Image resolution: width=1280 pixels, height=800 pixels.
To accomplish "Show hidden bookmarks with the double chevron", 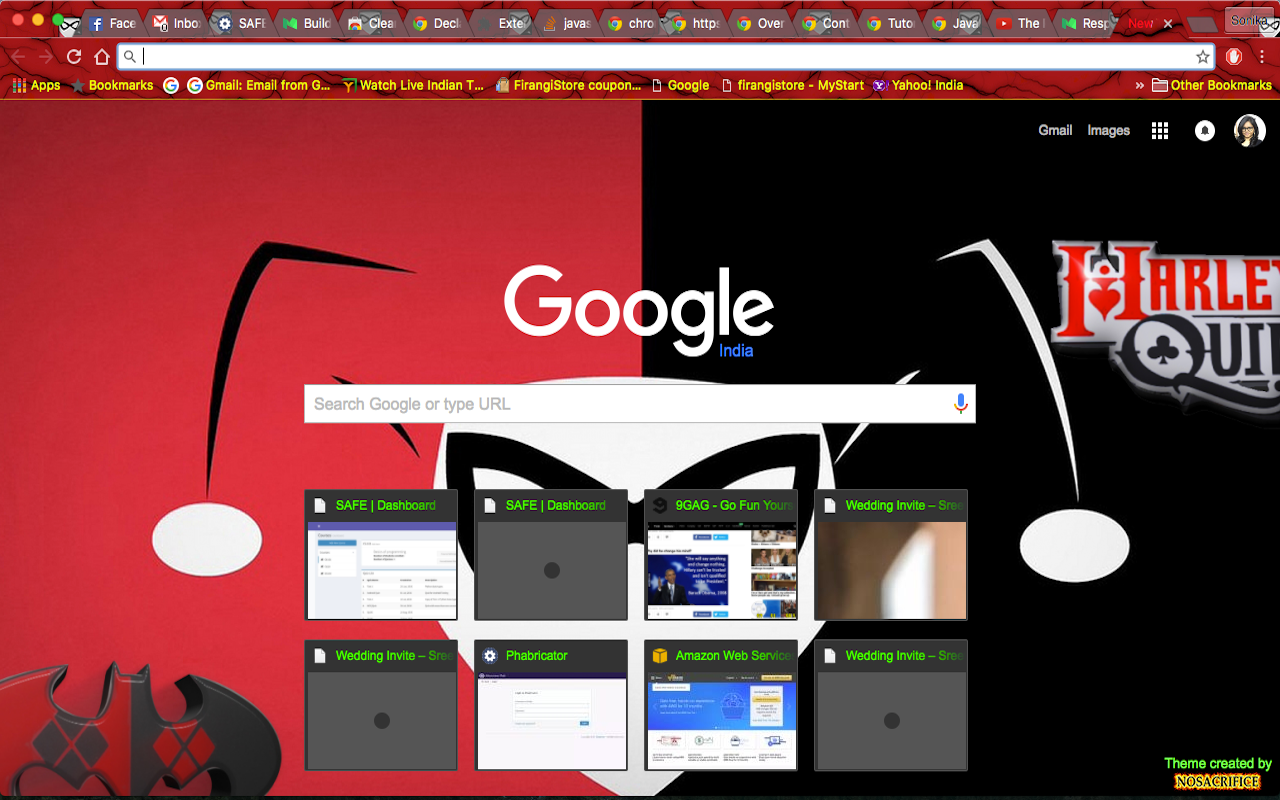I will (x=1139, y=85).
